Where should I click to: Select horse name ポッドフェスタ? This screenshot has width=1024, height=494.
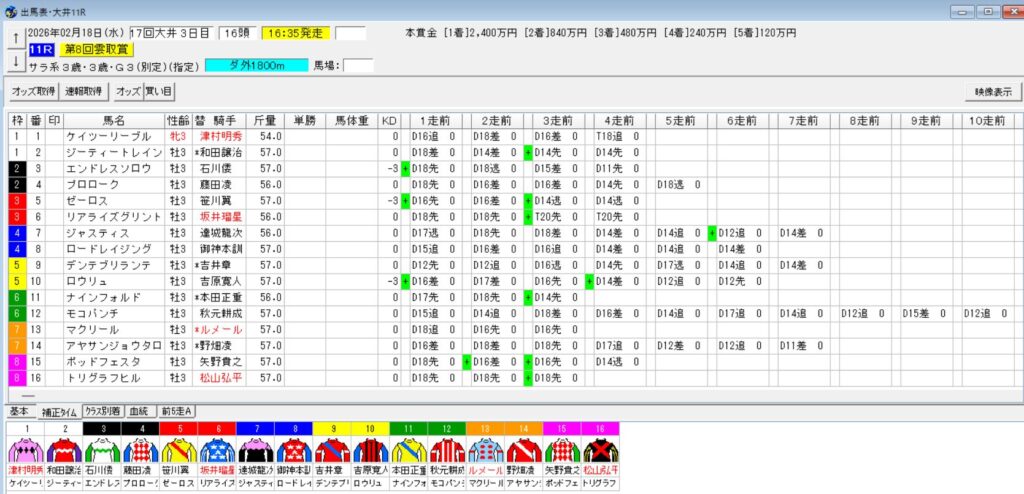104,361
